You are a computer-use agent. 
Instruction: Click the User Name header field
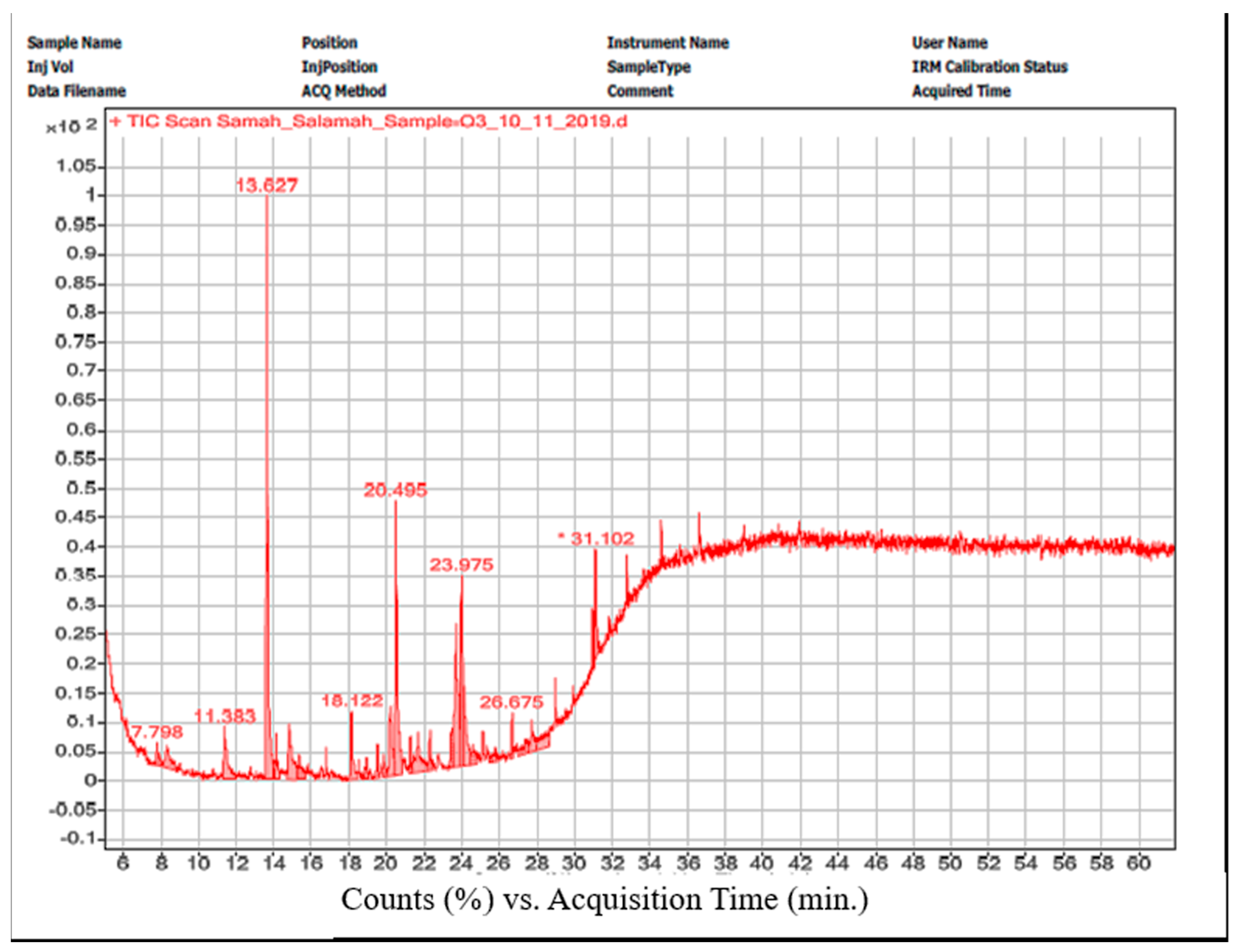click(950, 43)
